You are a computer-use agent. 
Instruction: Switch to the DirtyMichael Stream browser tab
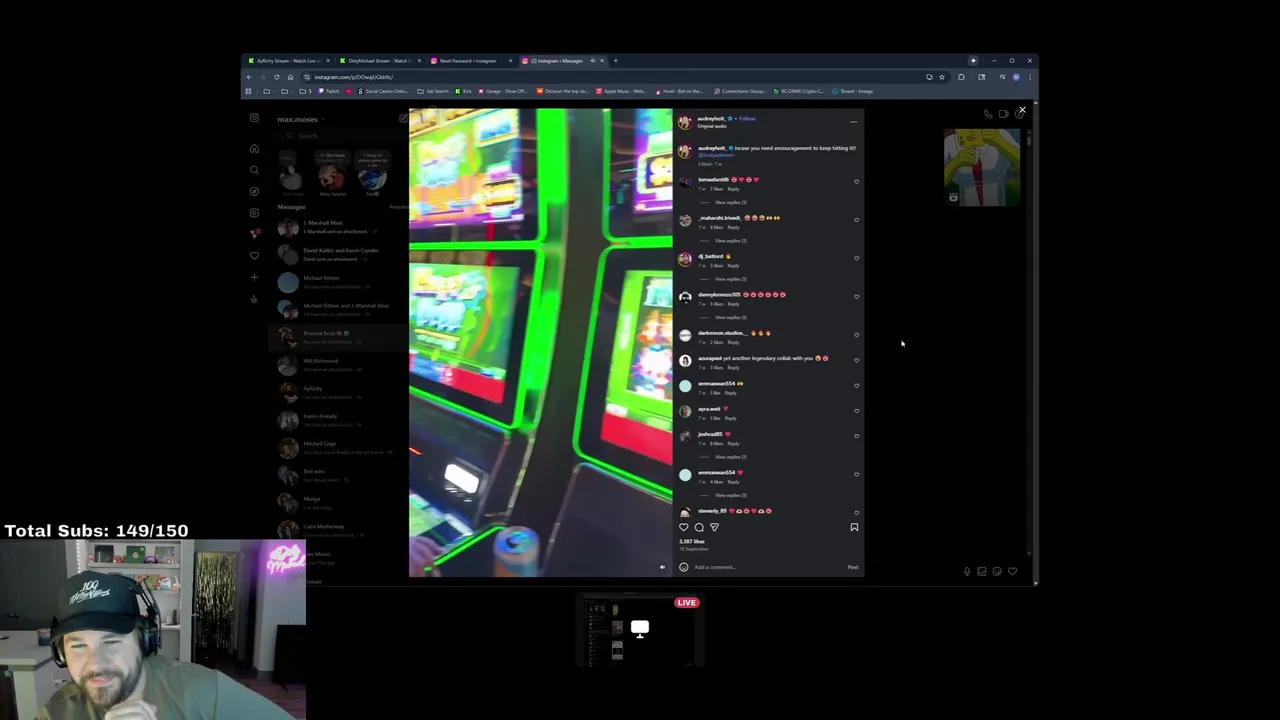coord(378,61)
